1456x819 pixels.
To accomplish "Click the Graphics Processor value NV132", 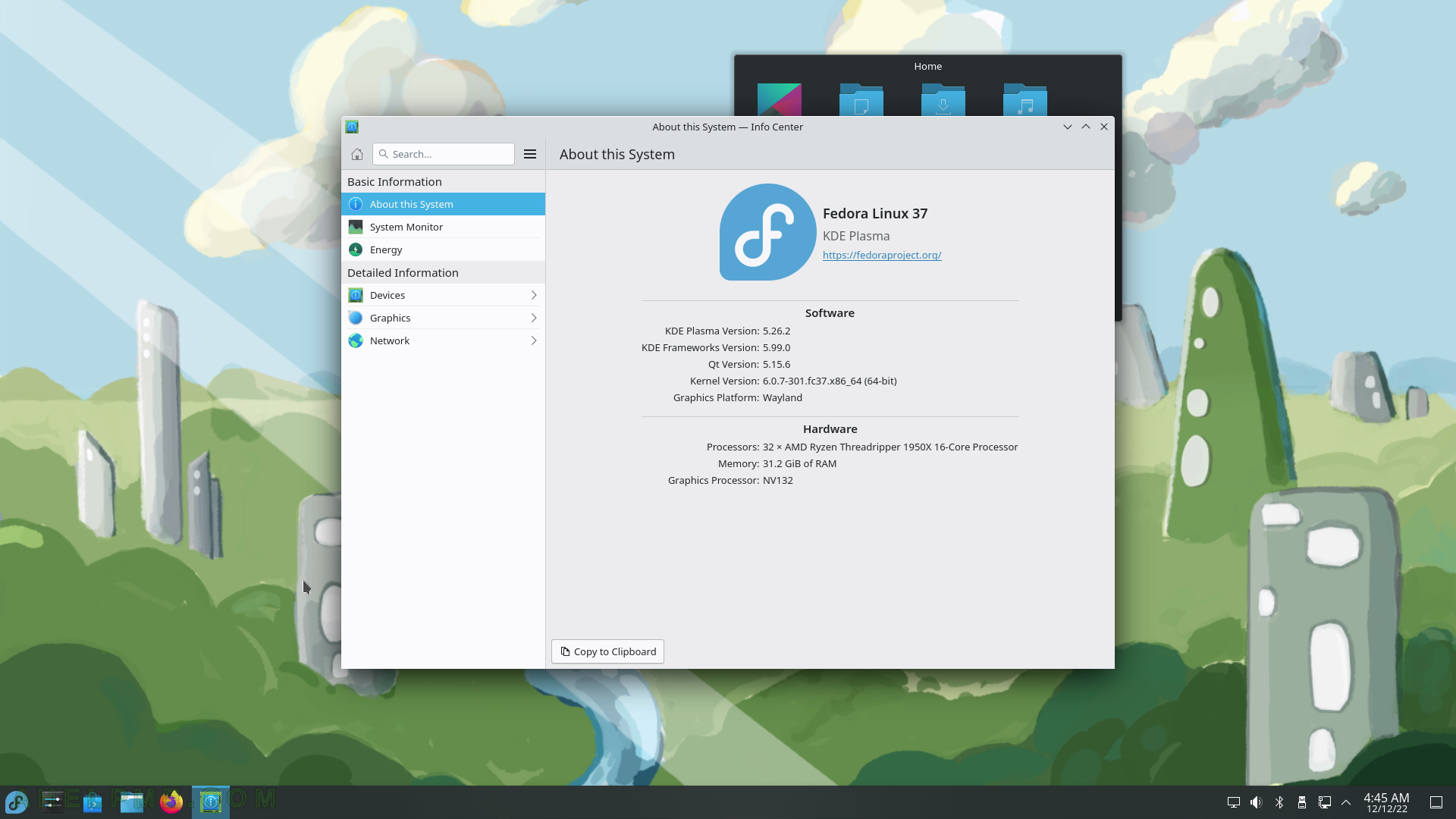I will (x=778, y=480).
